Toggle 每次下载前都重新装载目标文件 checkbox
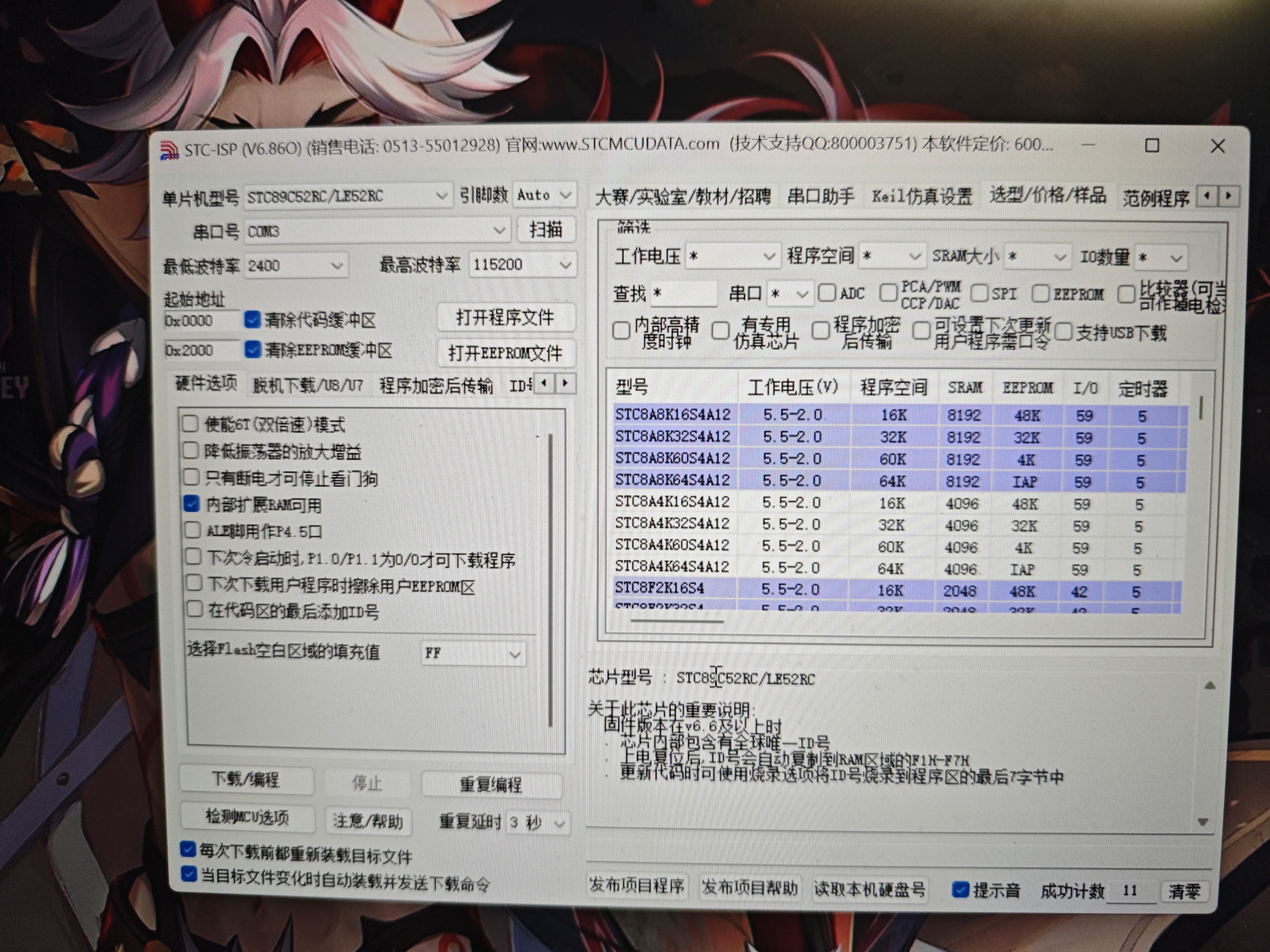This screenshot has height=952, width=1270. [x=188, y=849]
